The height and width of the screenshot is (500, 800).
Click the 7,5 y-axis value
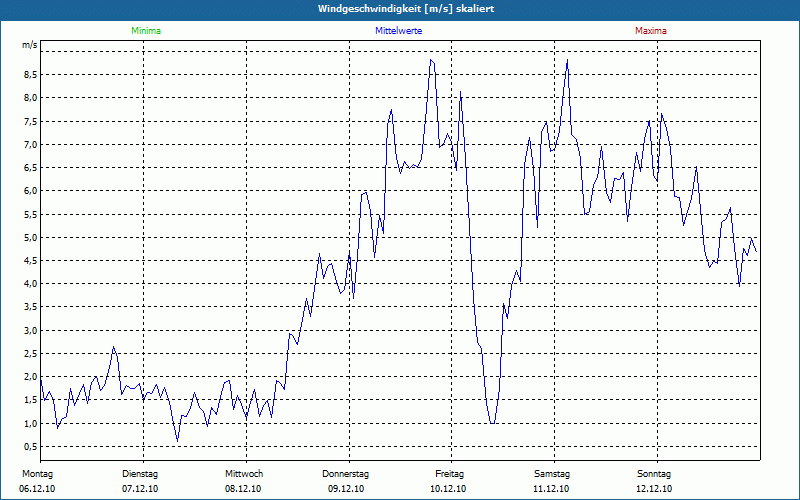[30, 121]
